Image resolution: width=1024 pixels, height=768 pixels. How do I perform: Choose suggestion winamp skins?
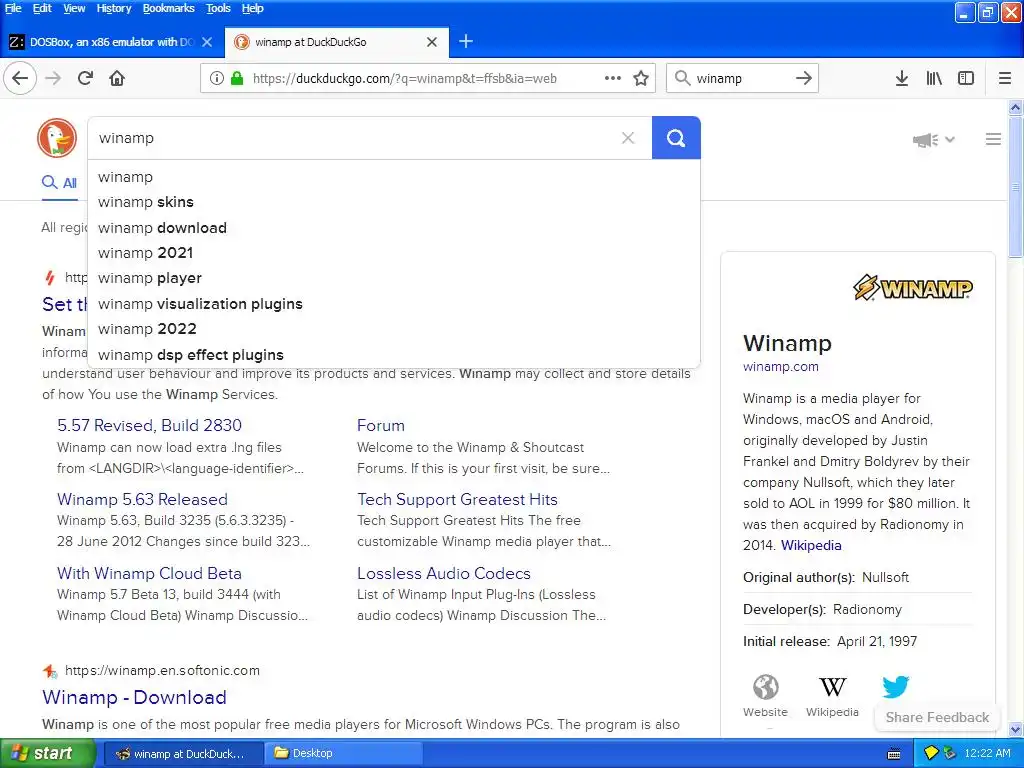click(394, 202)
